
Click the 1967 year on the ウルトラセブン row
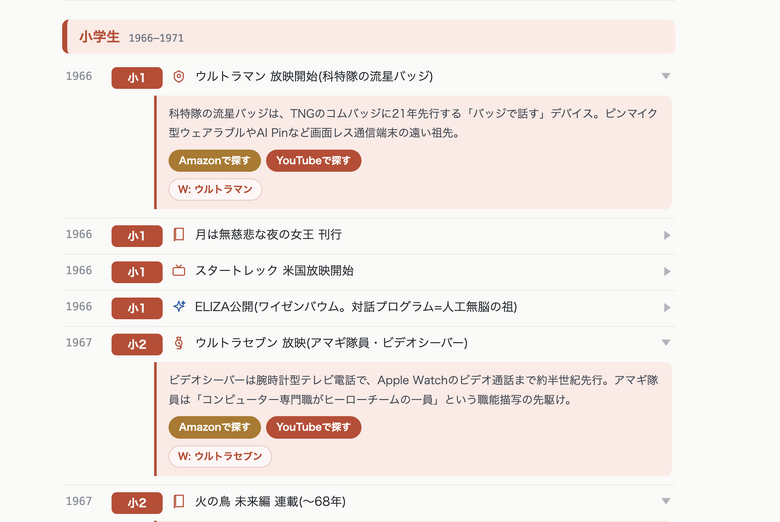point(79,343)
